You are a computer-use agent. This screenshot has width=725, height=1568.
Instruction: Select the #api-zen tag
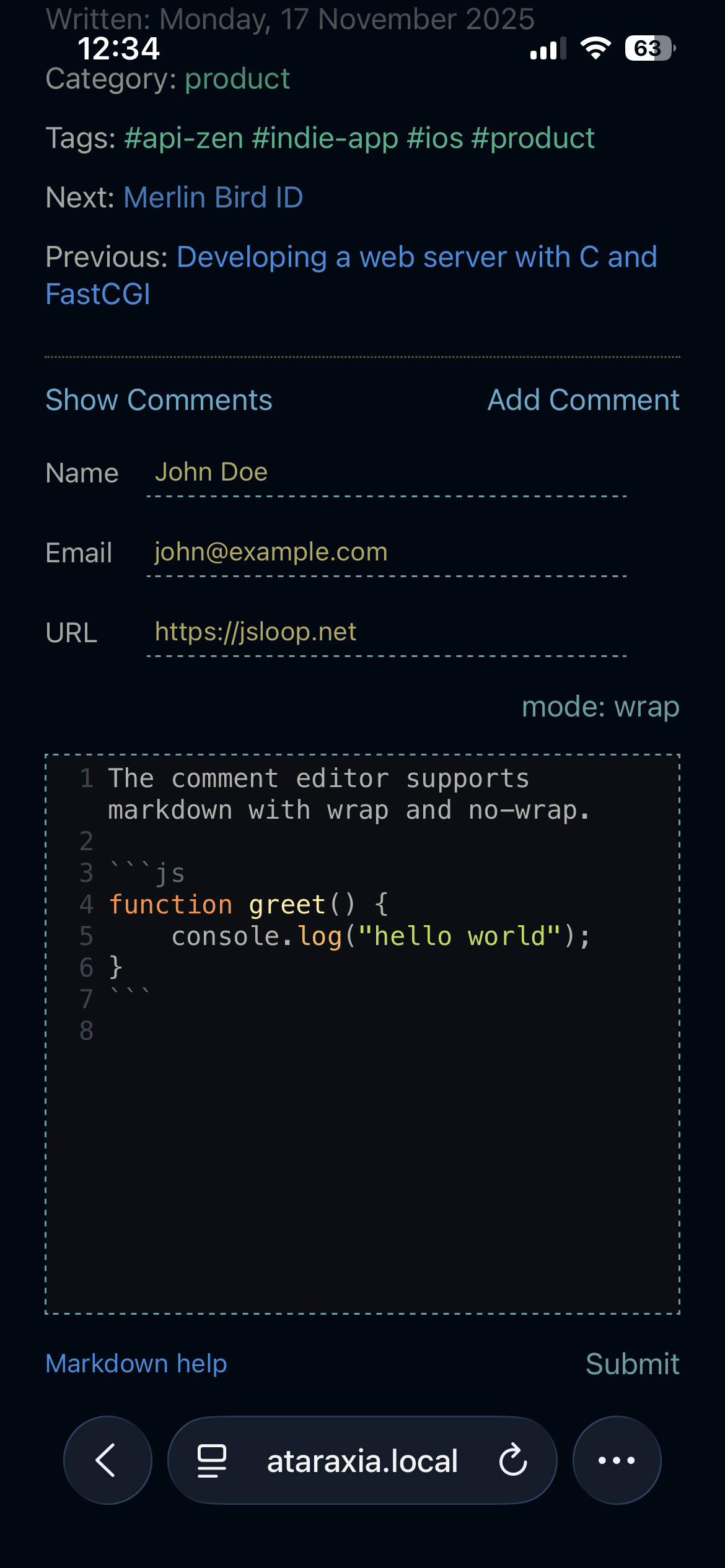coord(183,138)
